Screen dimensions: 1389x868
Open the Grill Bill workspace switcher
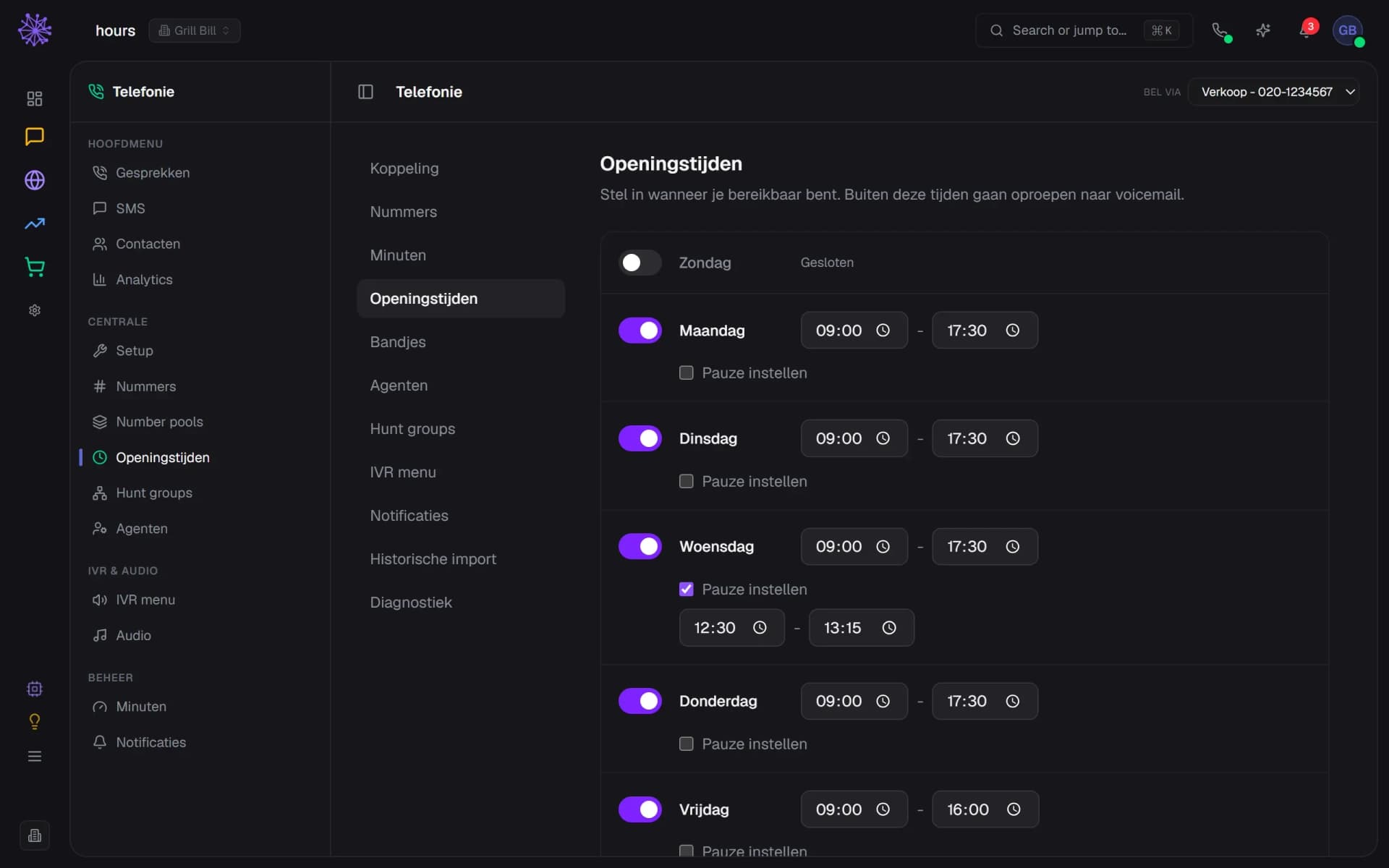(195, 30)
